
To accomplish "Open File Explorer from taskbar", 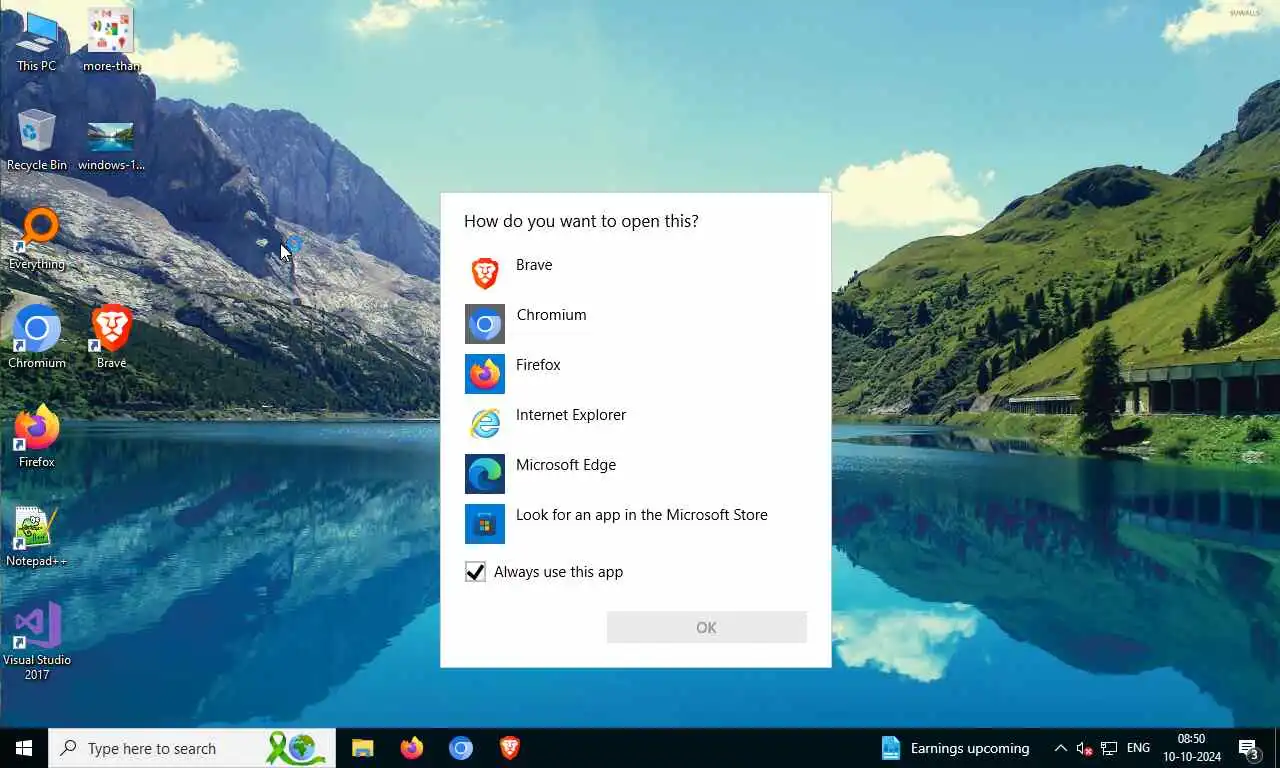I will pos(362,748).
